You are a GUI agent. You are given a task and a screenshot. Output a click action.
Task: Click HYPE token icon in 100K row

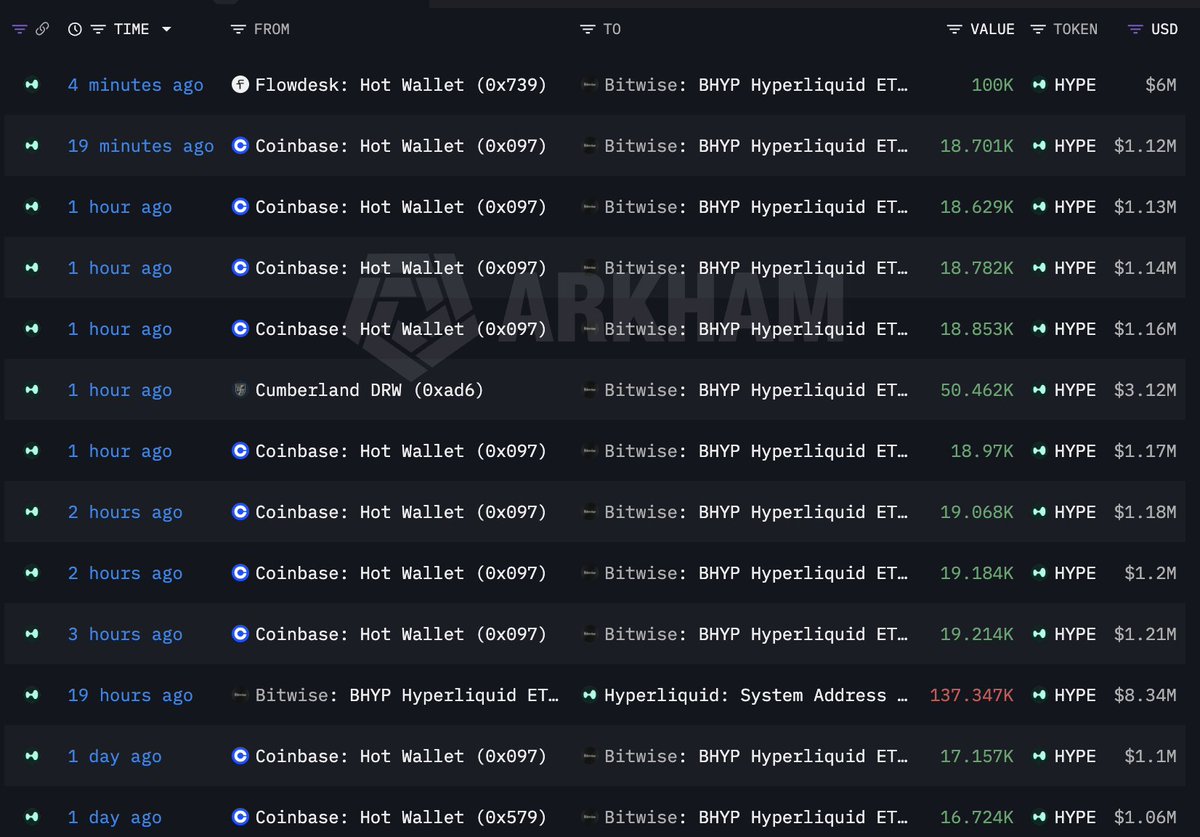point(1039,85)
